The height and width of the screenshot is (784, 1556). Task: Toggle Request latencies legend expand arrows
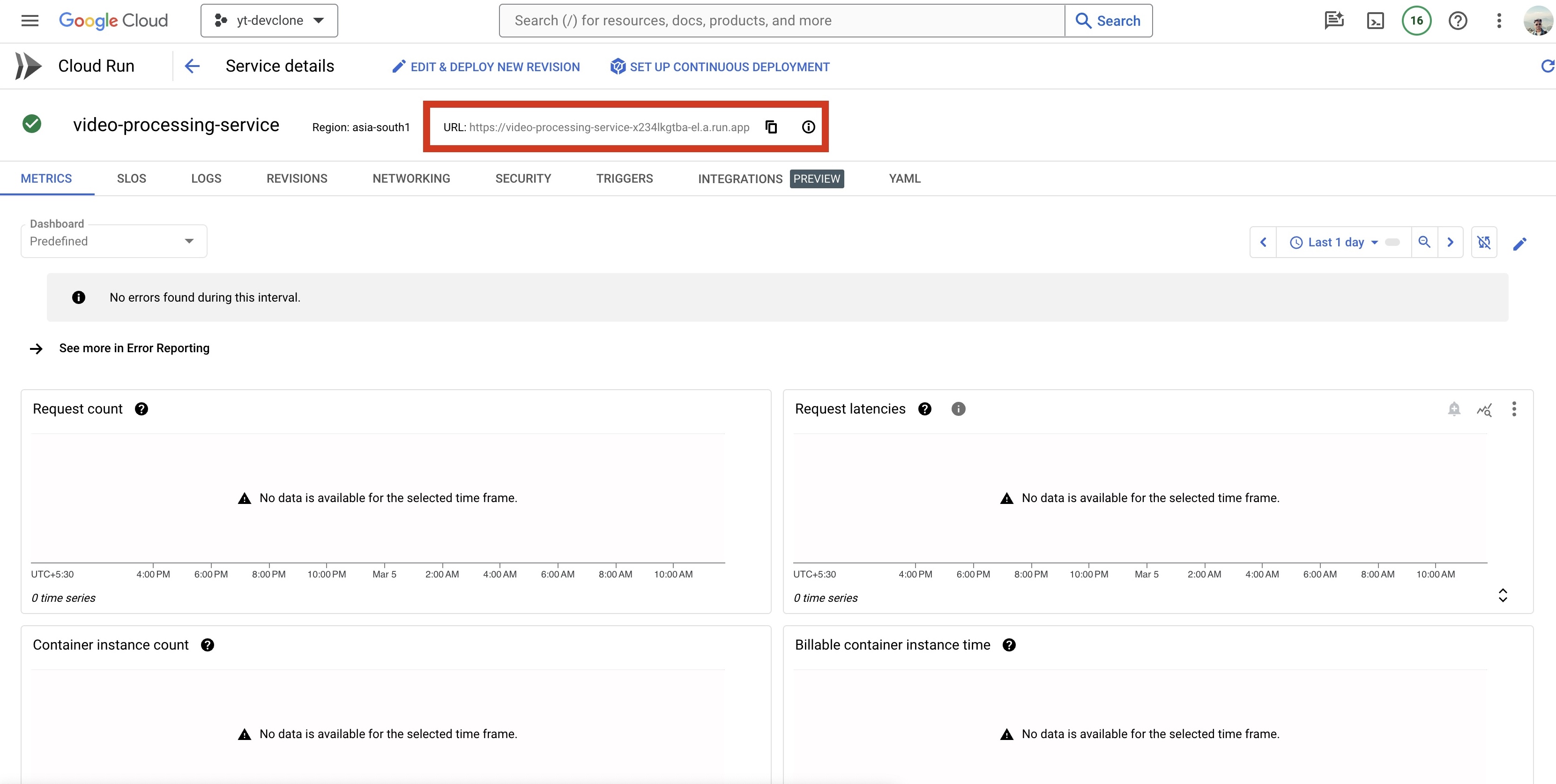(1503, 595)
